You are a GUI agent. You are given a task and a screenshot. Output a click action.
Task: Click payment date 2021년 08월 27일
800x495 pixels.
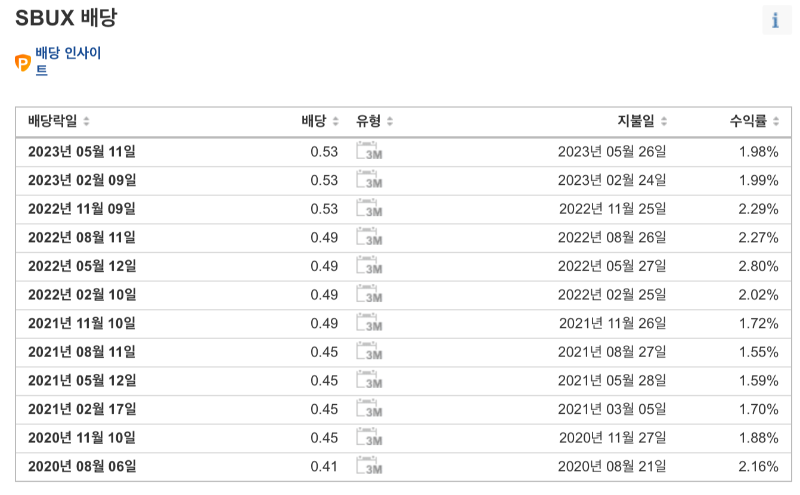click(612, 352)
